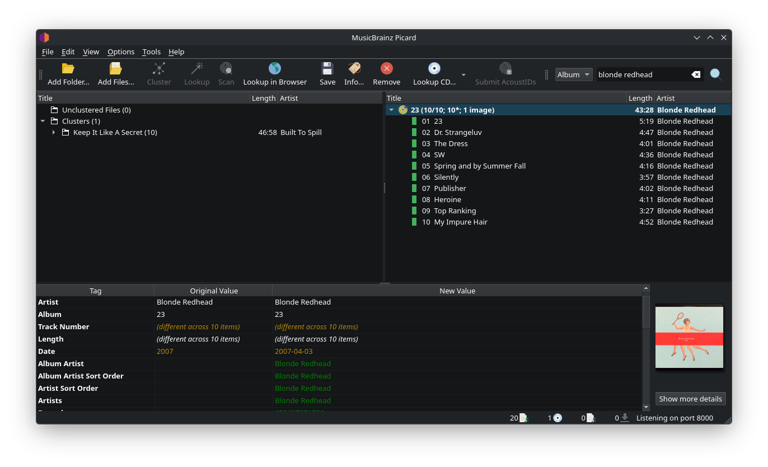Select track 01 23
Screen dimensions: 768x467
click(558, 121)
